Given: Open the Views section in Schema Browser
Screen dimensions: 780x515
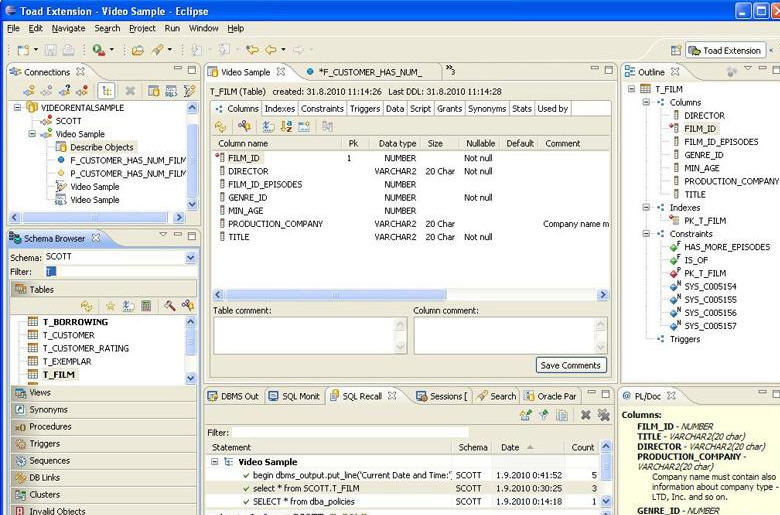Looking at the screenshot, I should pyautogui.click(x=104, y=393).
